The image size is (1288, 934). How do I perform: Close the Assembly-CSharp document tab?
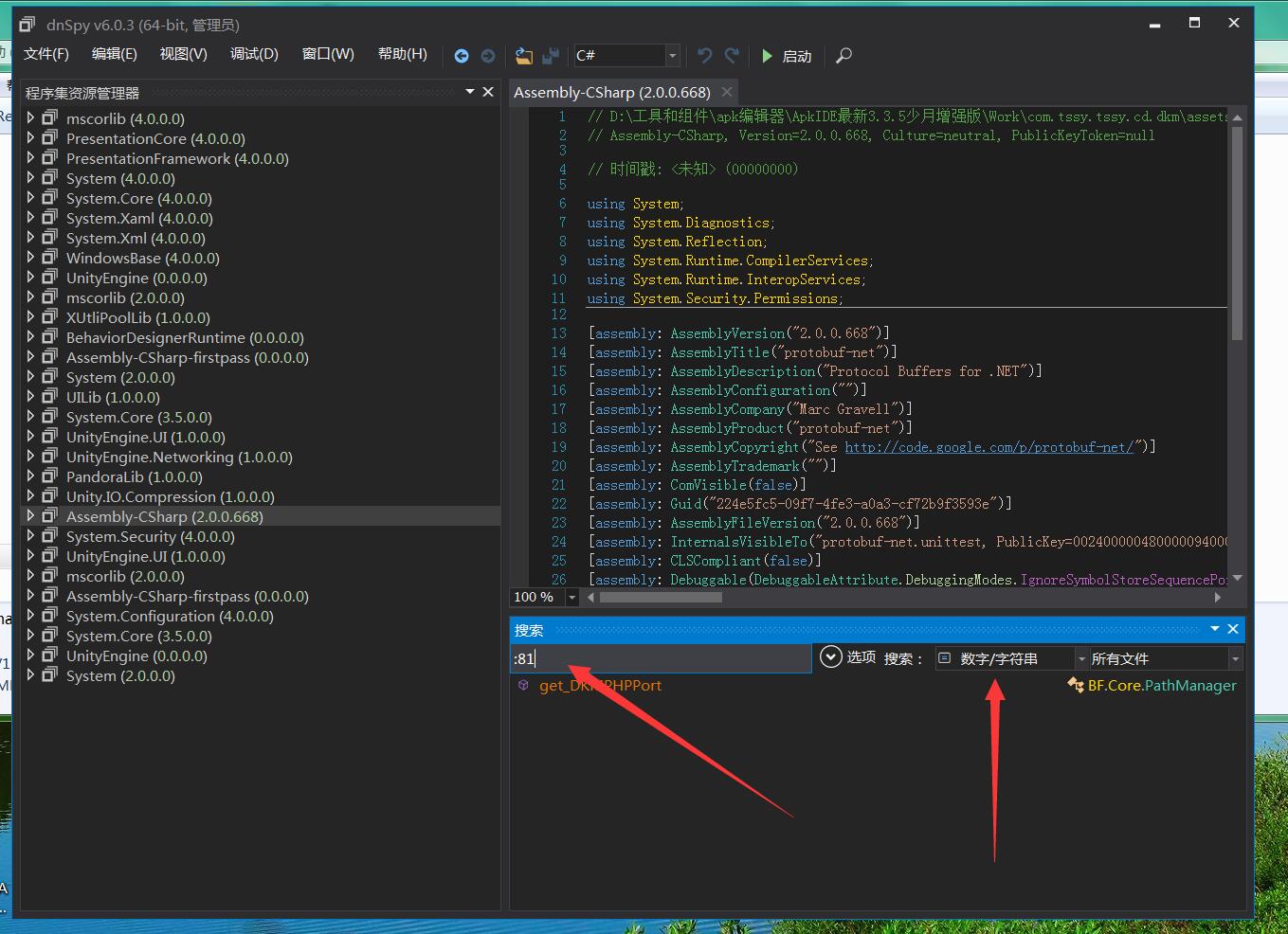tap(727, 92)
